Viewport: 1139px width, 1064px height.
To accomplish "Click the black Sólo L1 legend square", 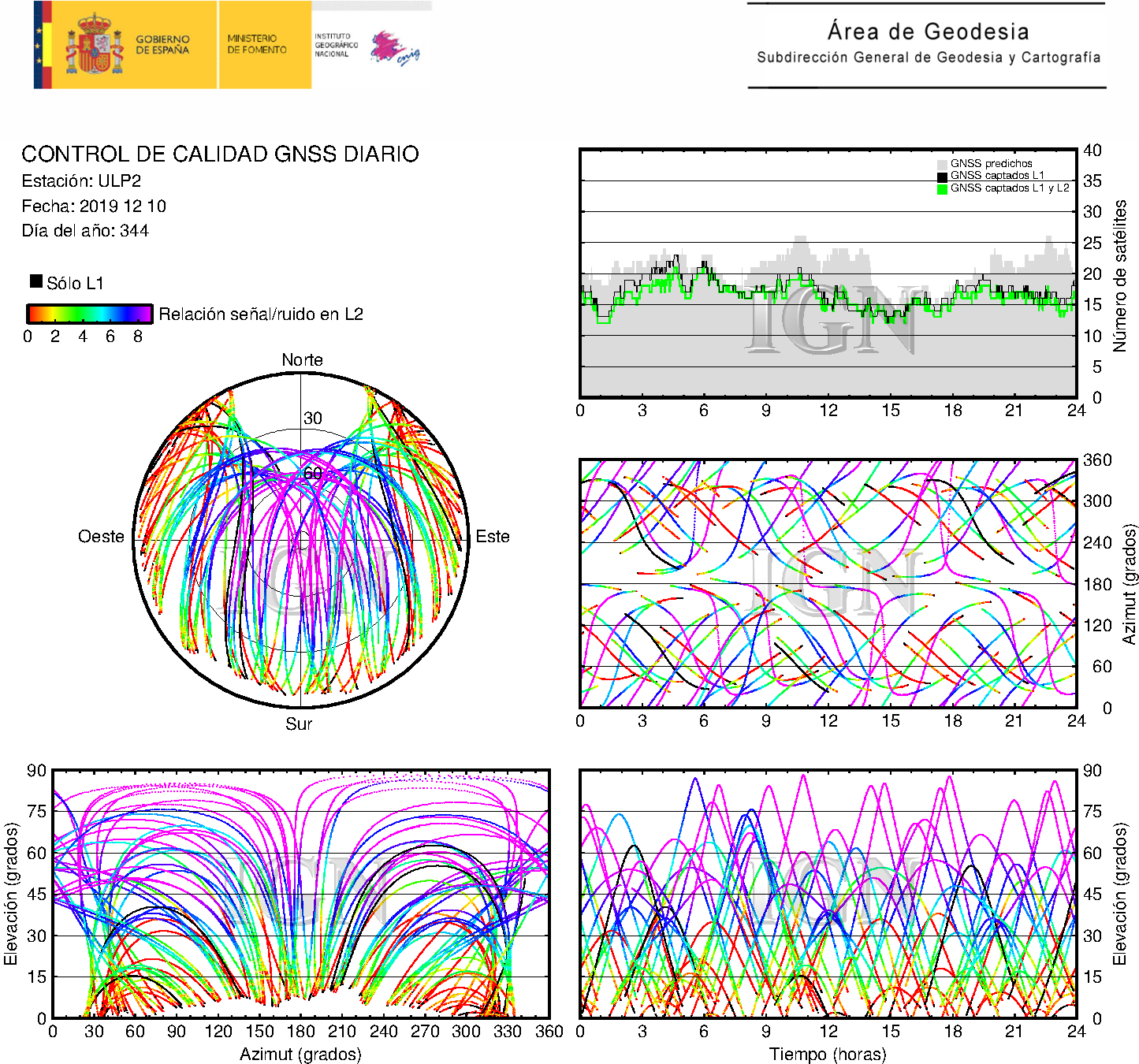I will [x=36, y=281].
